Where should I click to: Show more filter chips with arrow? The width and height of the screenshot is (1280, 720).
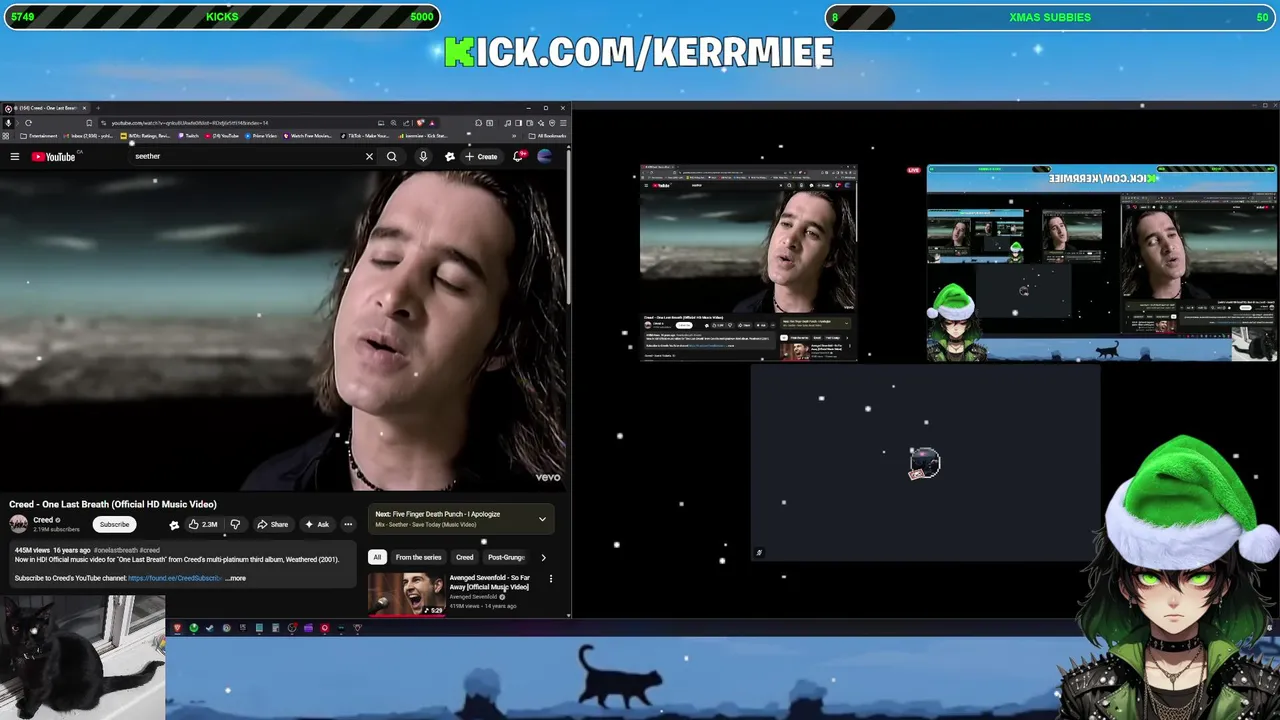pyautogui.click(x=543, y=557)
